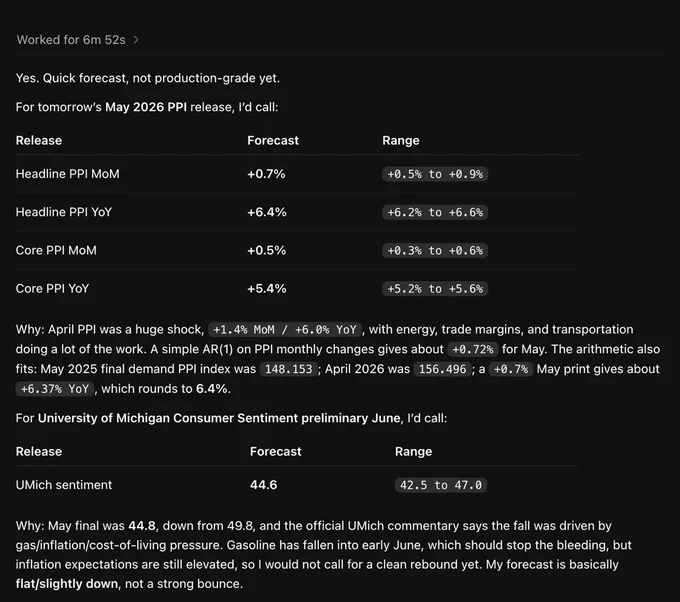Click the Headline PPI YoY +6.4% forecast
Viewport: 680px width, 602px height.
(267, 212)
